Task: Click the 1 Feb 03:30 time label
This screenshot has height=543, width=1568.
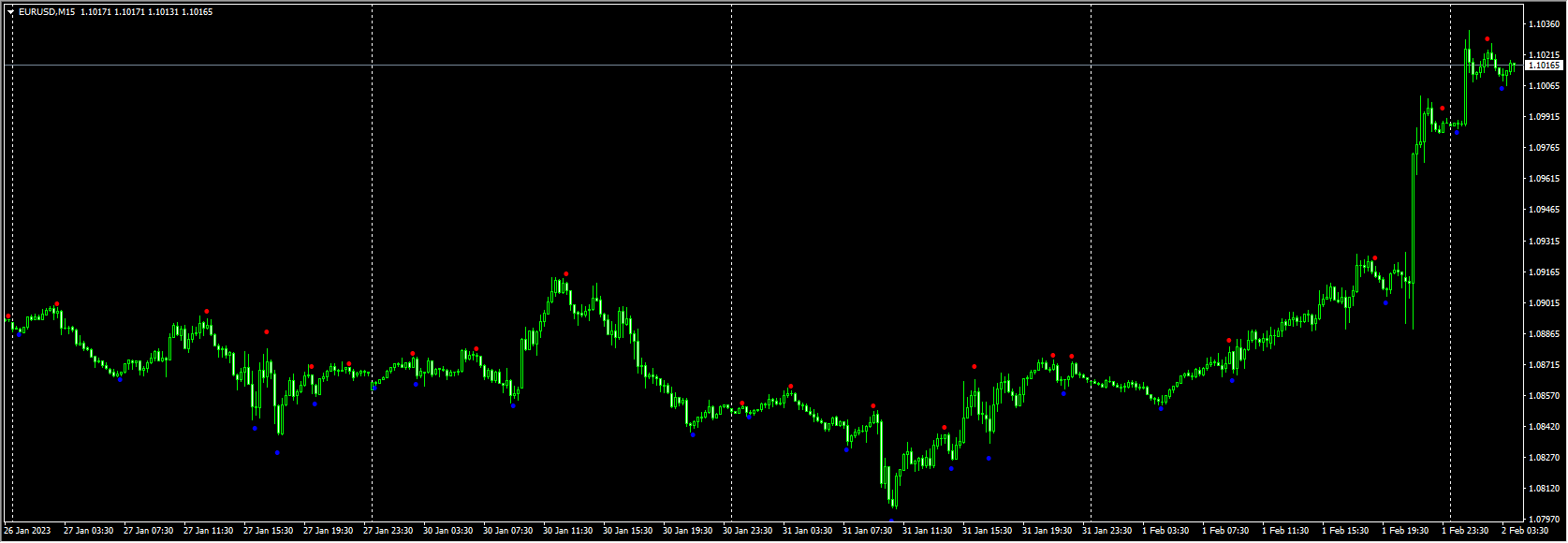Action: (1165, 531)
